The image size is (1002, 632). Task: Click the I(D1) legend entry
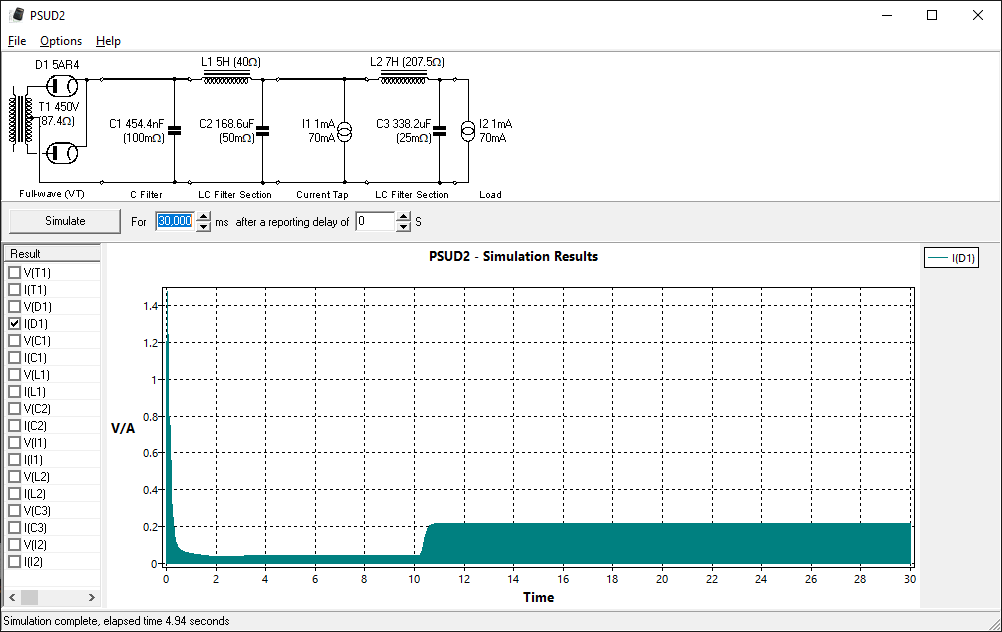point(951,258)
